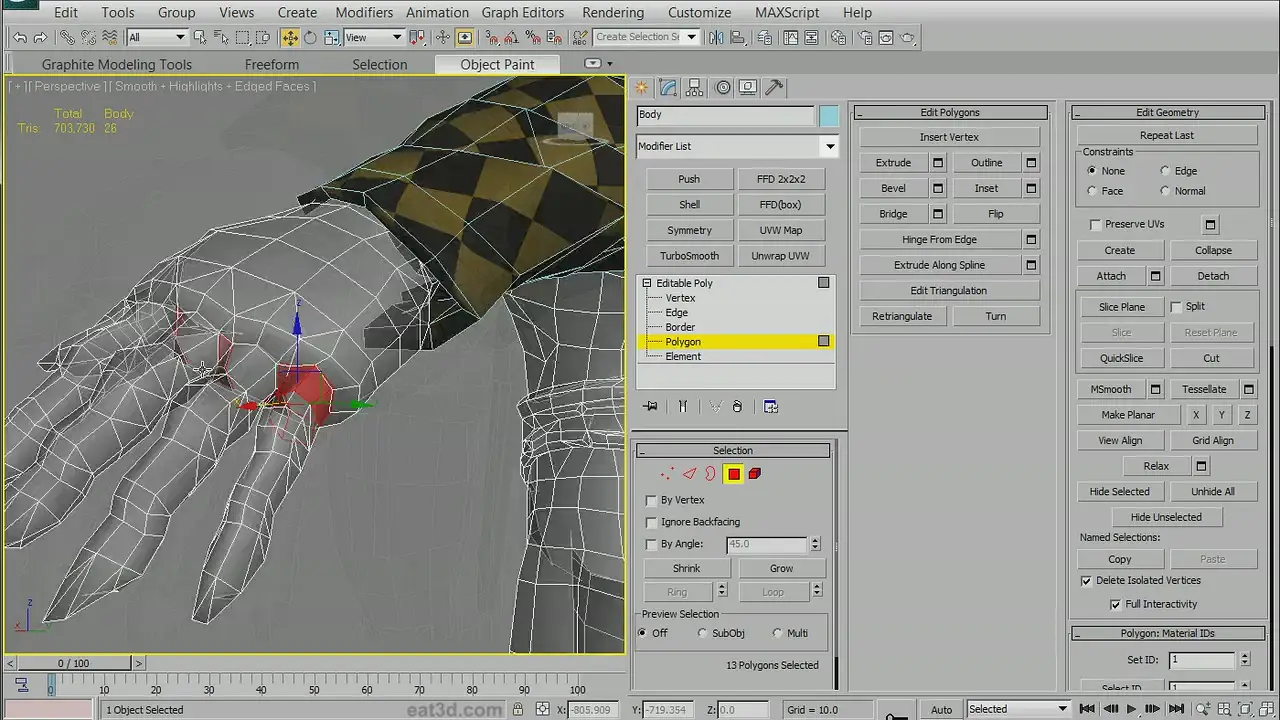Image resolution: width=1280 pixels, height=720 pixels.
Task: Select the Edge constraint radio button
Action: (x=1165, y=171)
